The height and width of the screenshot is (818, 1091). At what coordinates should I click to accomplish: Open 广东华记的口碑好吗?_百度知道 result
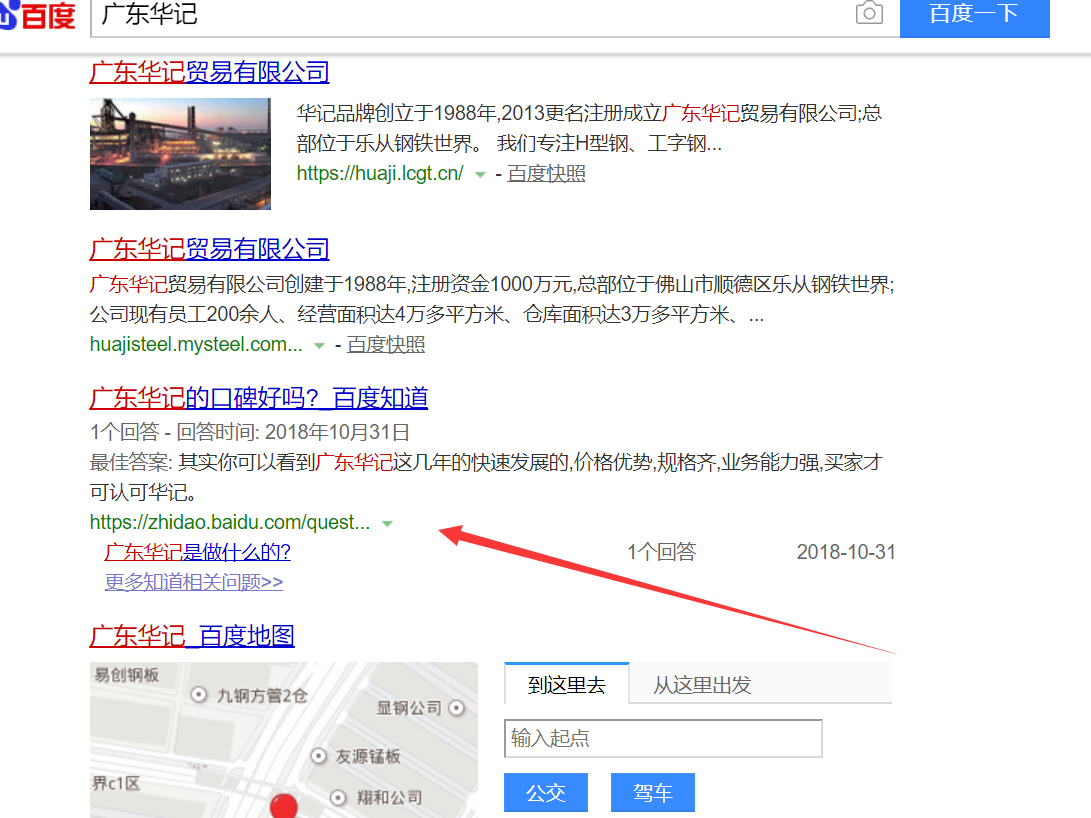pos(259,398)
